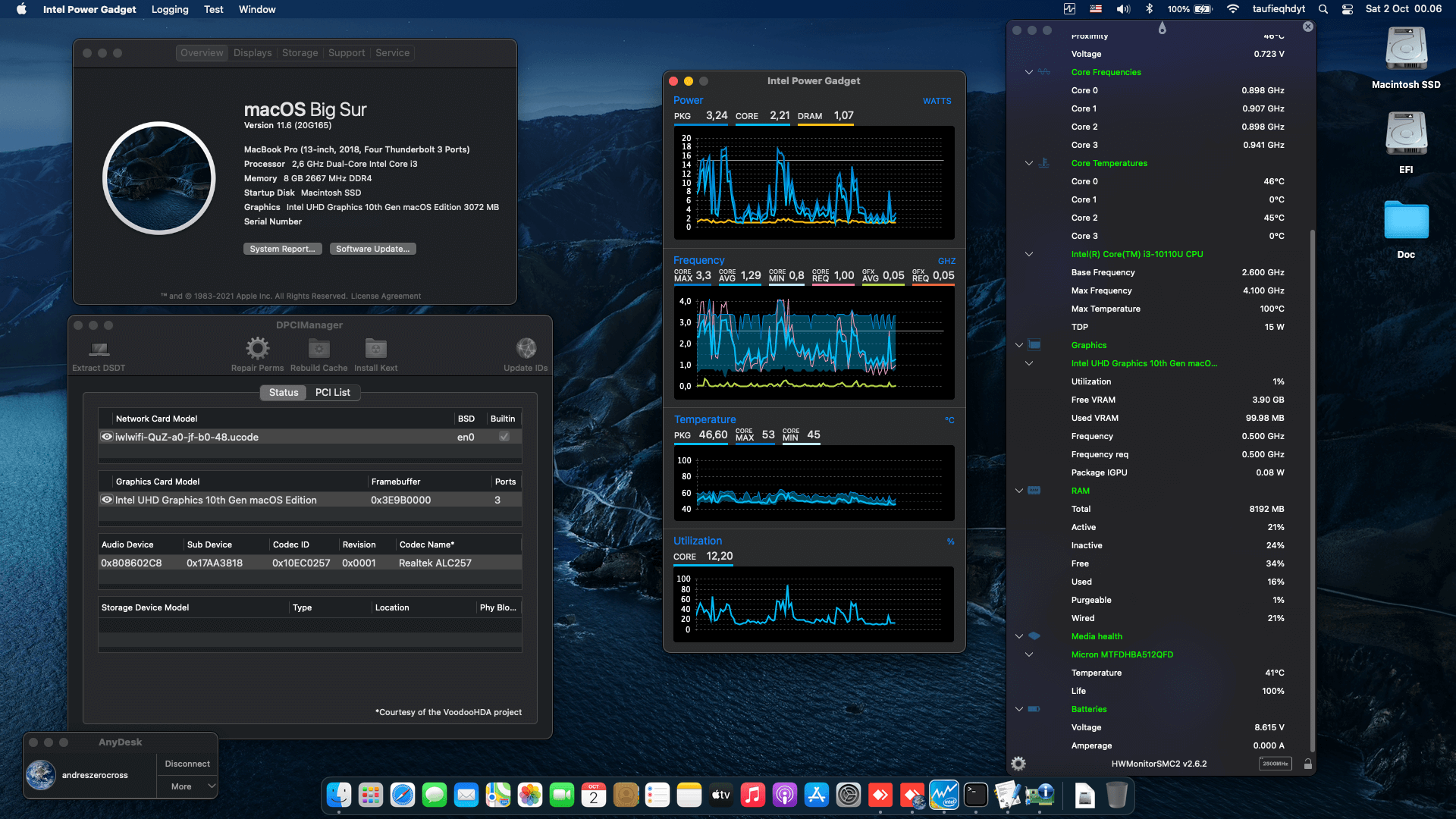Collapse the RAM section chevron
This screenshot has width=1456, height=819.
click(x=1019, y=491)
